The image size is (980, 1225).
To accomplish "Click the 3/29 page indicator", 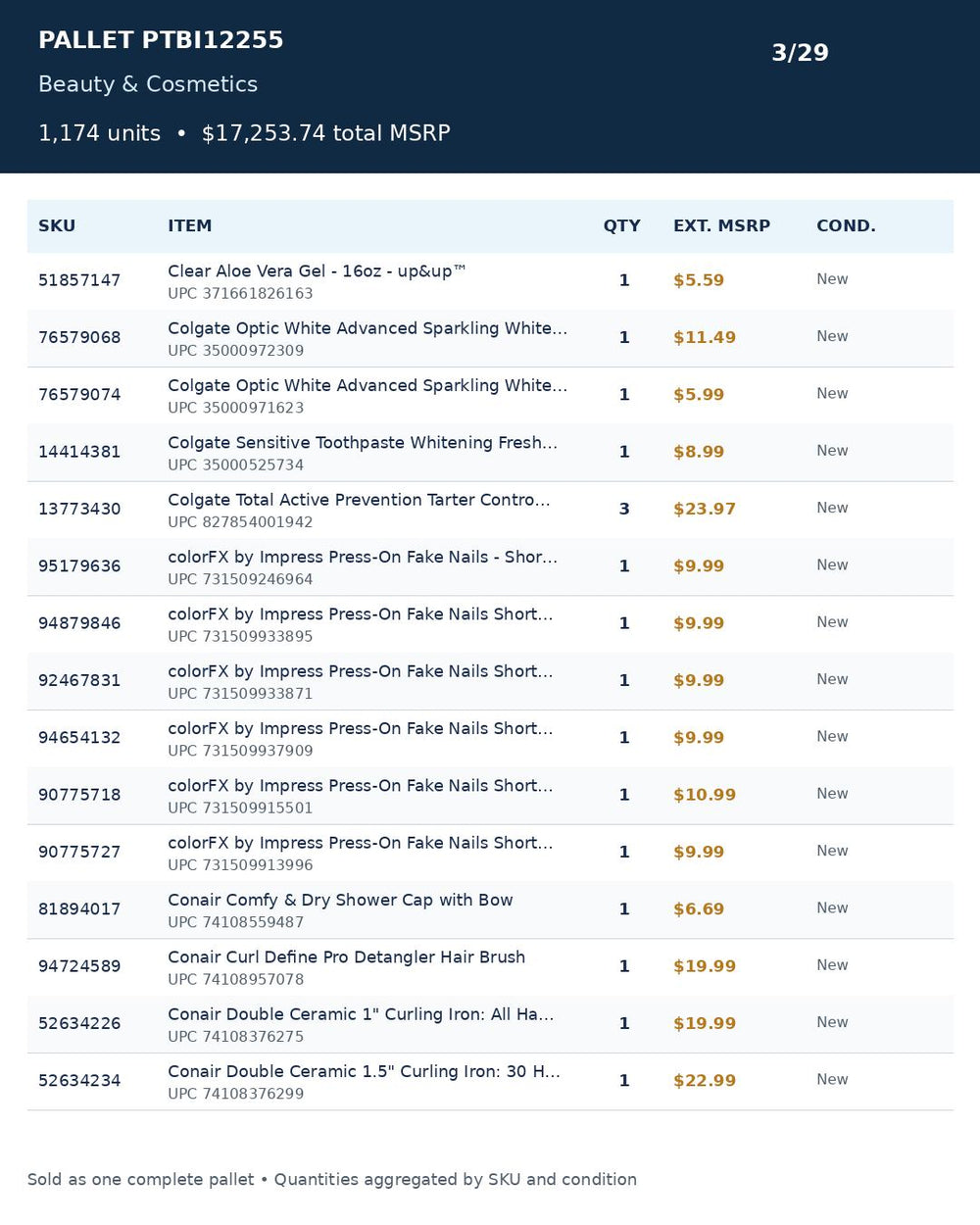I will pyautogui.click(x=800, y=53).
